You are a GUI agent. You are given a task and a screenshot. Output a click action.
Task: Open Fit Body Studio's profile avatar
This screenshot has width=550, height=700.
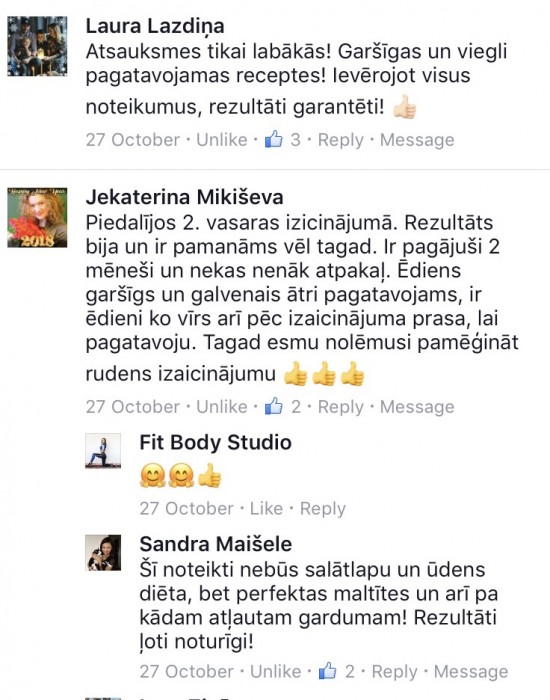coord(103,450)
